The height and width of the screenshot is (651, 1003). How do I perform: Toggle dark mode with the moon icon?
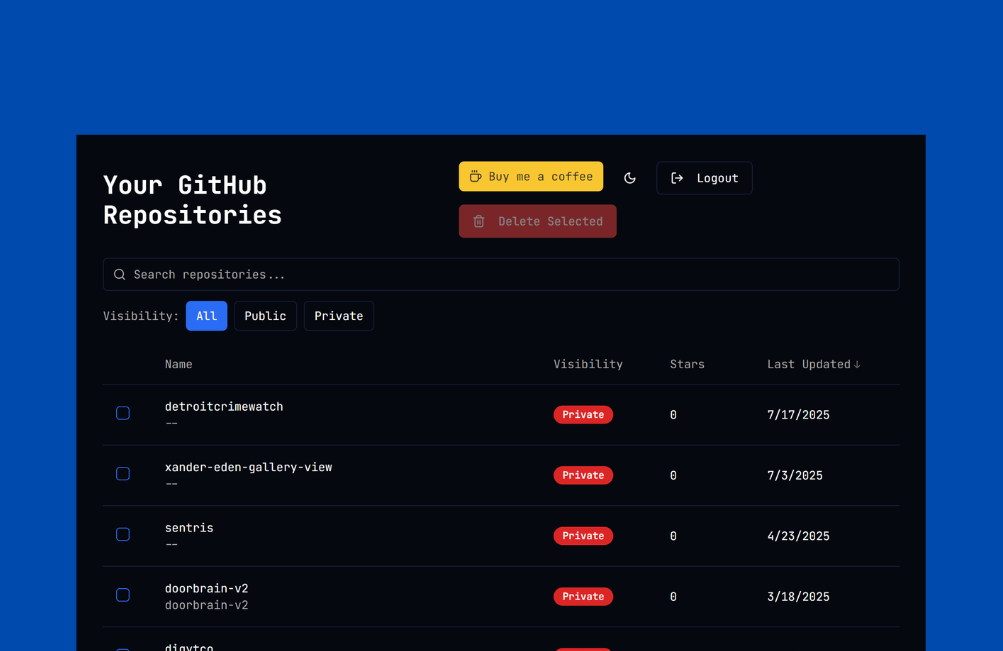(x=629, y=177)
